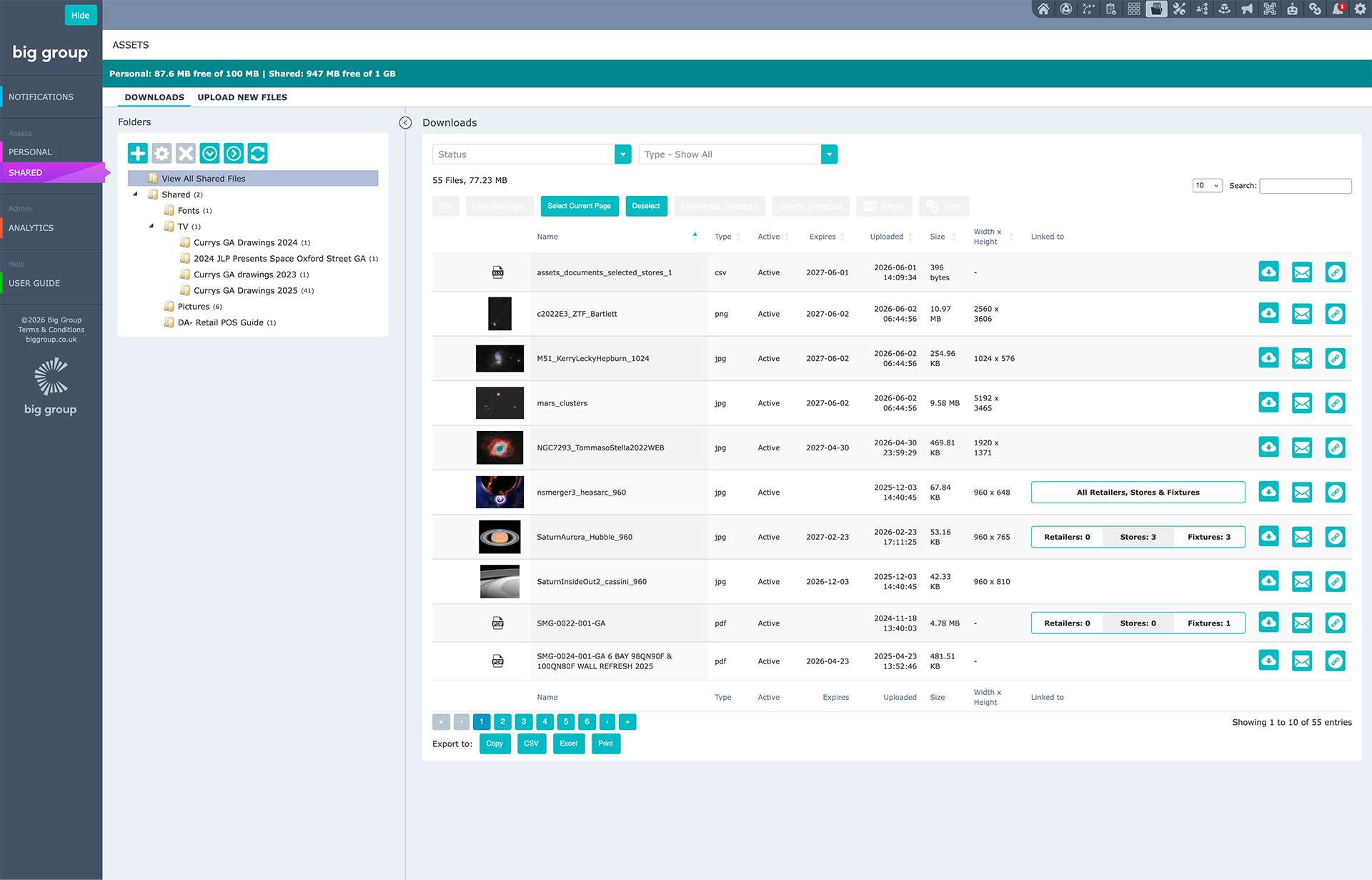
Task: Jump to the last page with double arrow
Action: click(627, 722)
